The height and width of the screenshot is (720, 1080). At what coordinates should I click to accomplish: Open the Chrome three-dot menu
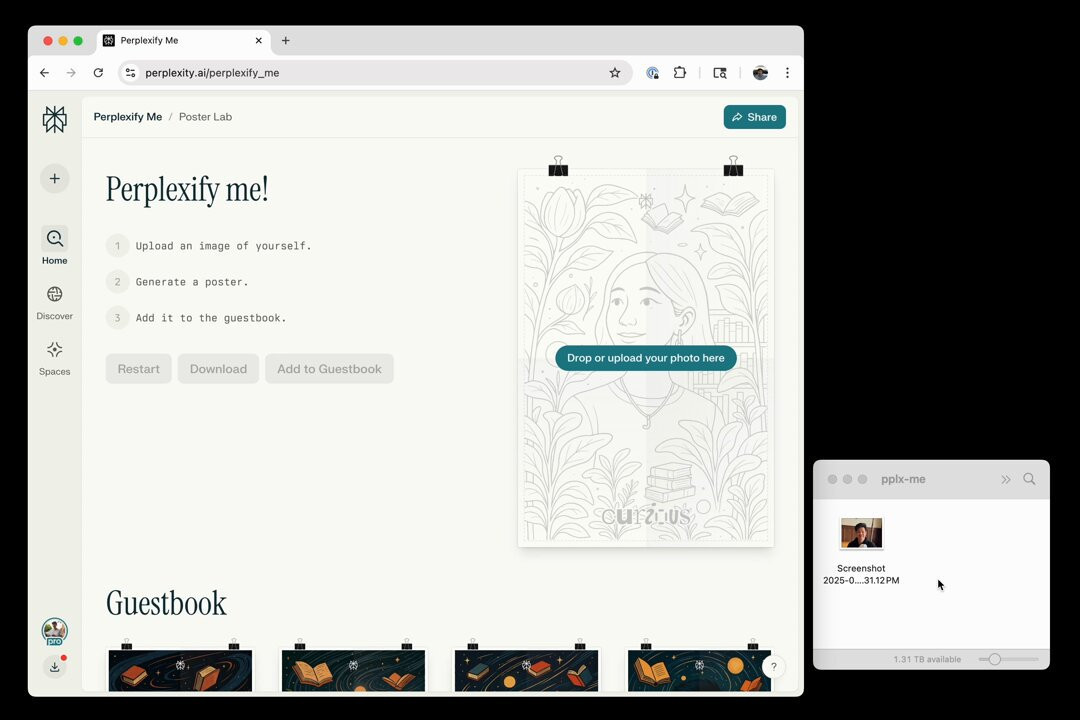[787, 72]
